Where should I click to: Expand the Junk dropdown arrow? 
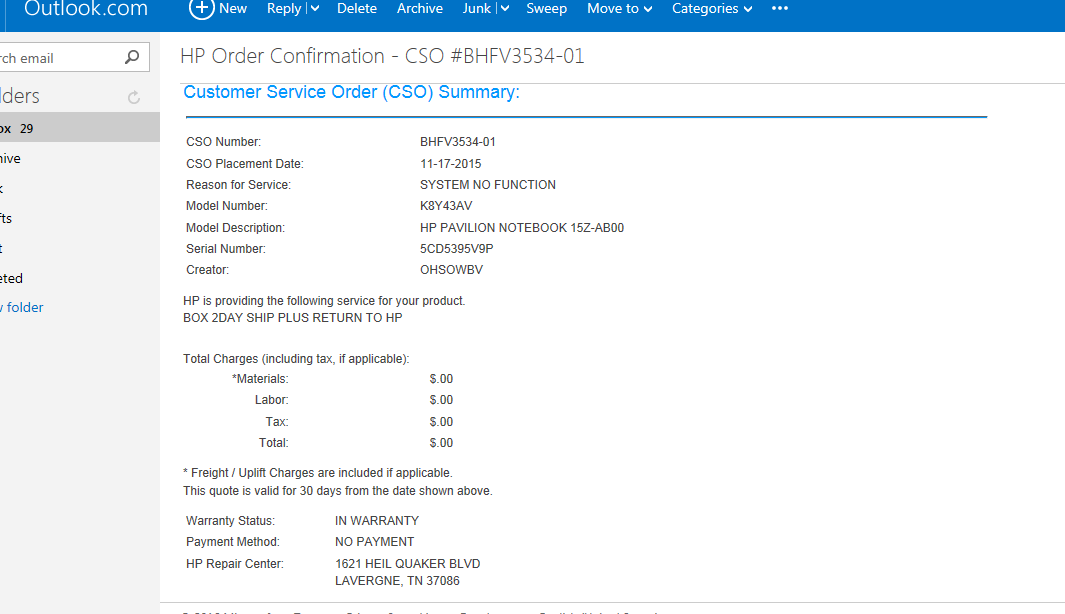[505, 9]
